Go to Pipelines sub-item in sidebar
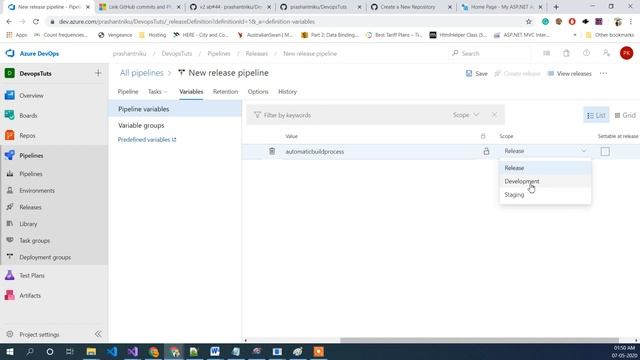 [x=31, y=174]
